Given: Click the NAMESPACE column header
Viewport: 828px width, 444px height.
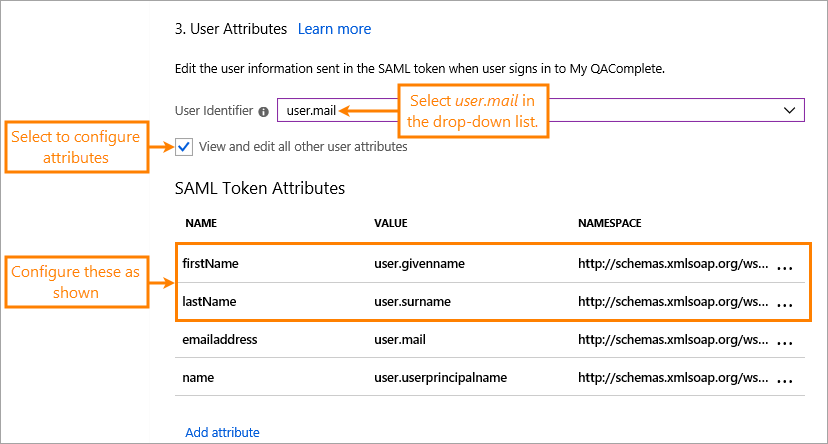Looking at the screenshot, I should 609,222.
